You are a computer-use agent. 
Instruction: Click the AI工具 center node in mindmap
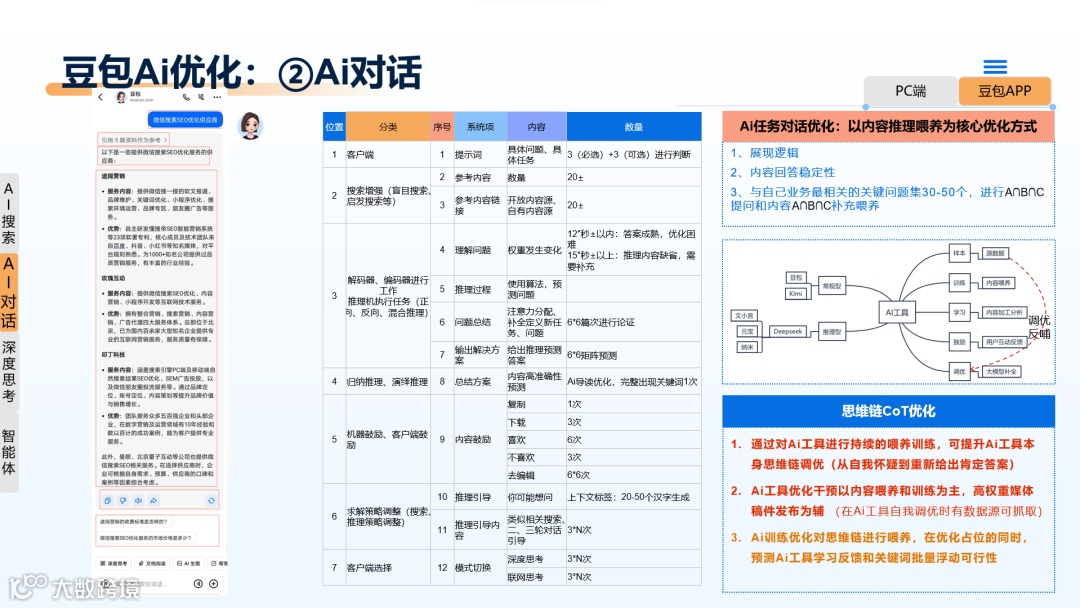click(x=897, y=312)
